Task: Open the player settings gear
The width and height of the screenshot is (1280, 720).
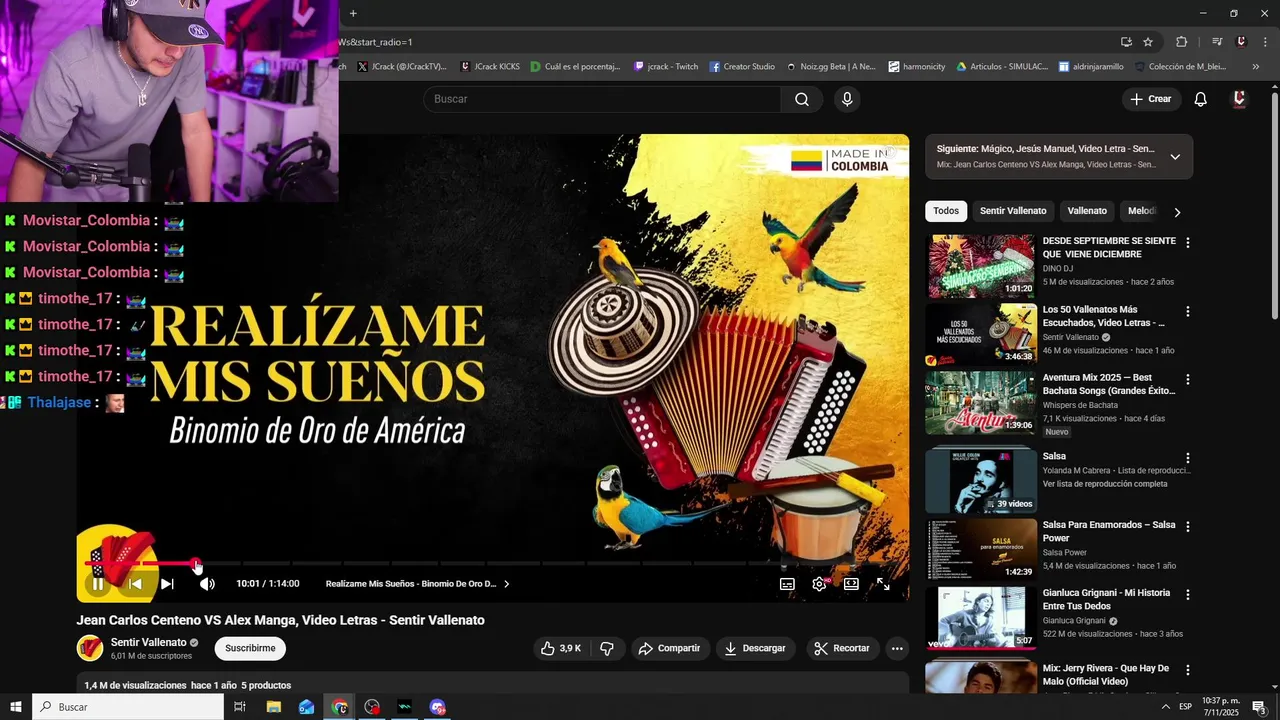Action: point(819,584)
